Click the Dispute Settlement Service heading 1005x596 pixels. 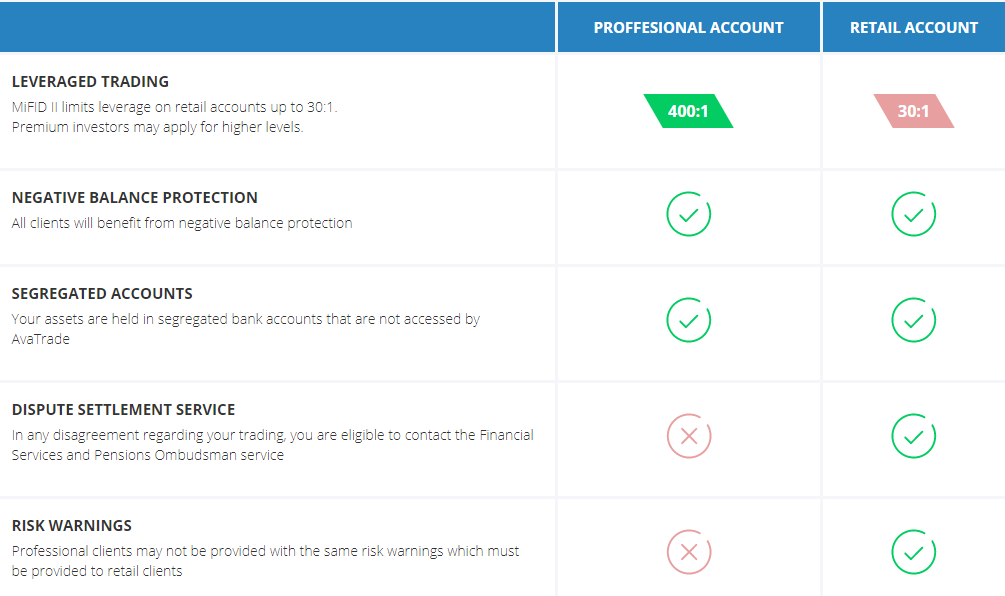(123, 410)
